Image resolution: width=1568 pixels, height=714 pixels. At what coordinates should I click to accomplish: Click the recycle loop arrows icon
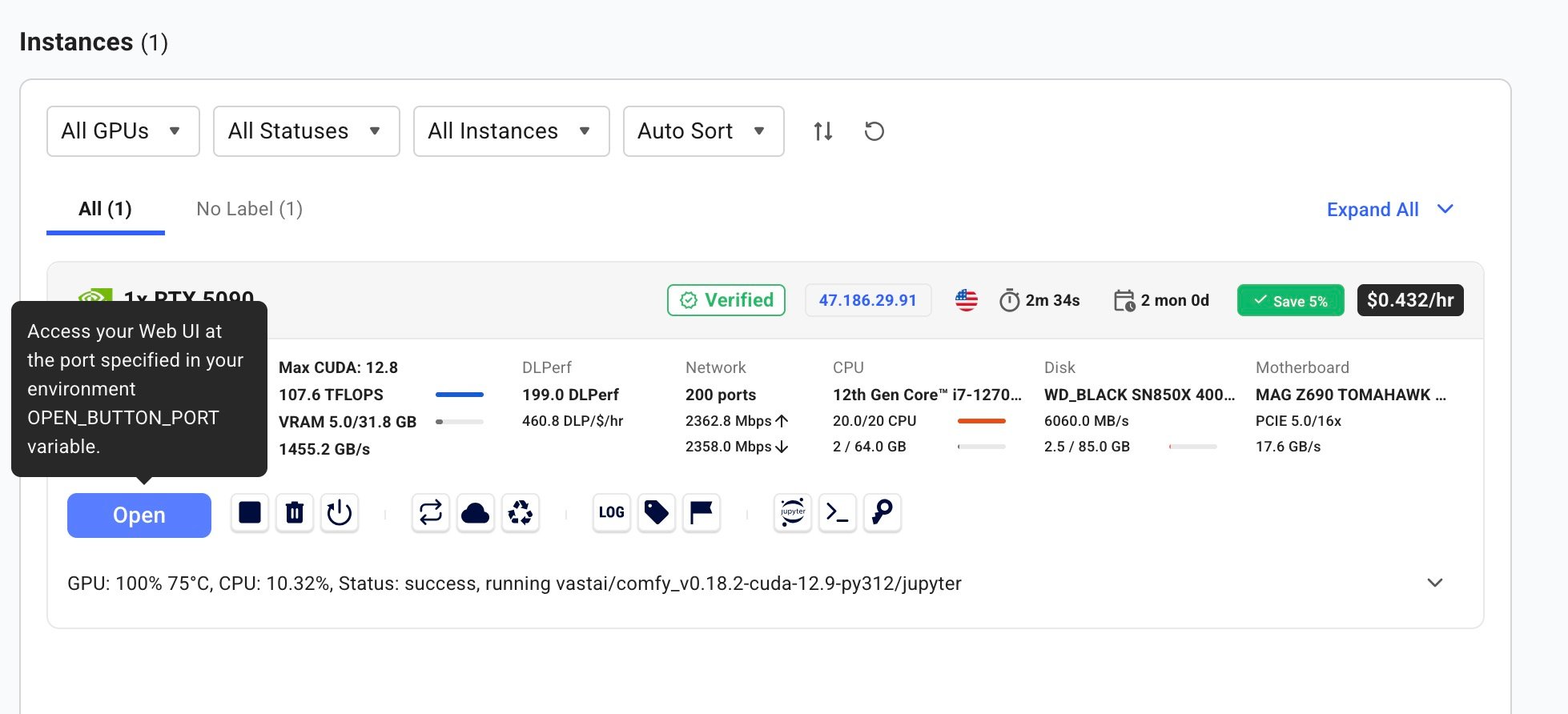(x=431, y=513)
